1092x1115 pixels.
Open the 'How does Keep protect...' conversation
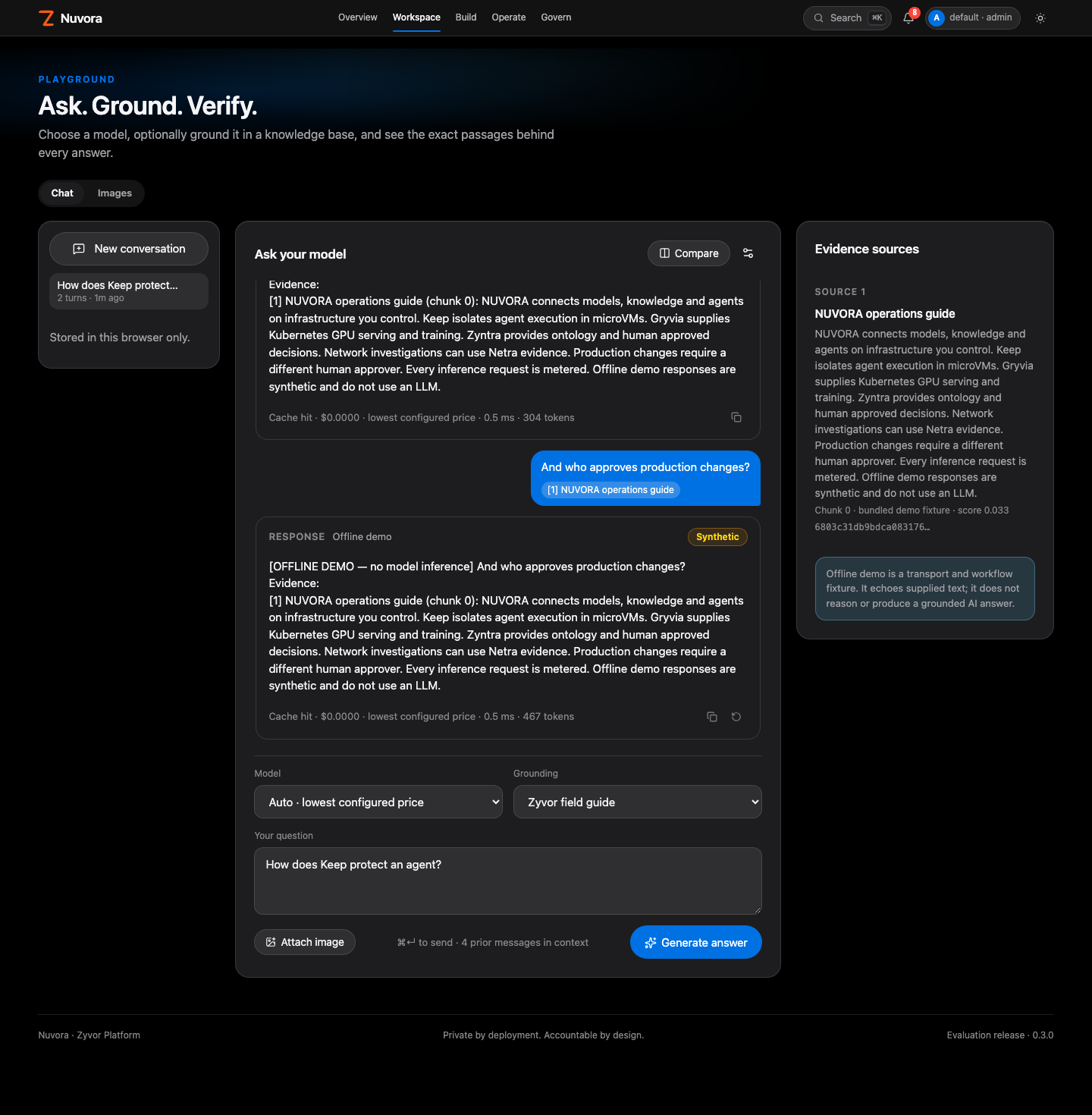(x=129, y=291)
